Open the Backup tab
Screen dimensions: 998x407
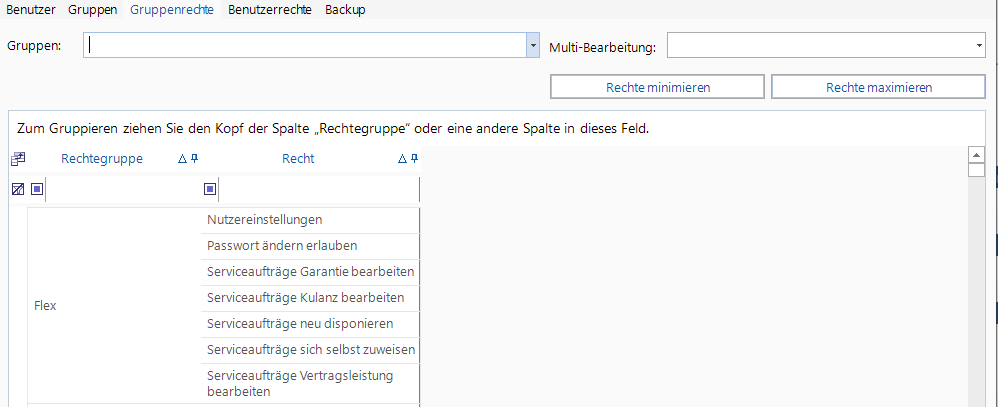point(345,10)
